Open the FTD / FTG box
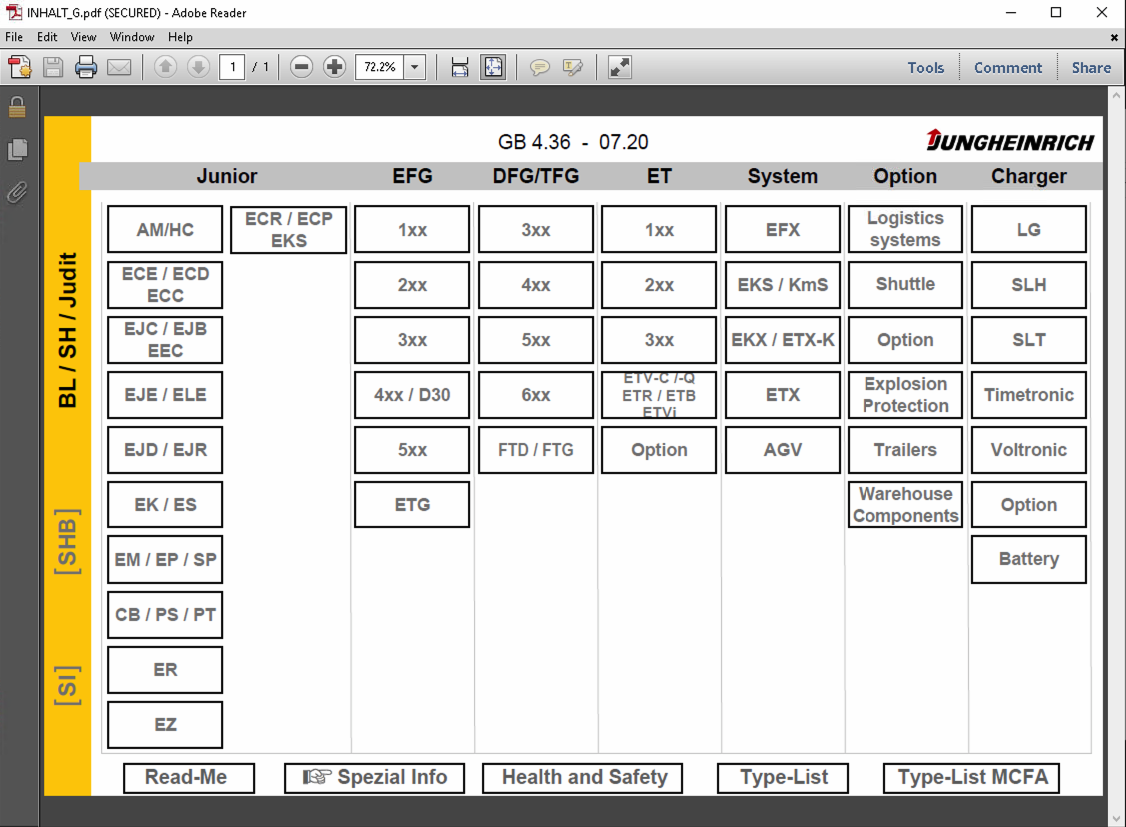1126x827 pixels. tap(536, 450)
